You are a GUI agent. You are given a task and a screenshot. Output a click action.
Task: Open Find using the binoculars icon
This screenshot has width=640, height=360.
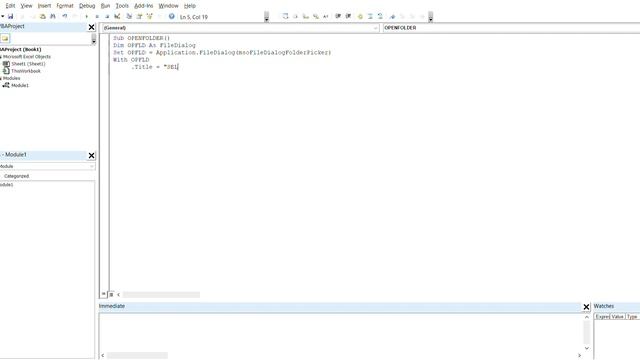coord(53,16)
